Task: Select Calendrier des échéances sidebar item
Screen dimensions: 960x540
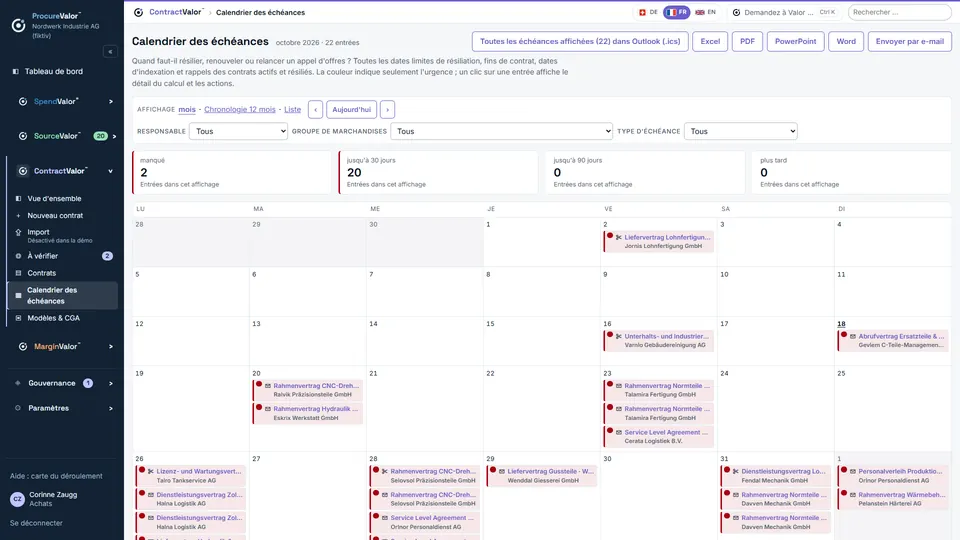Action: click(63, 295)
